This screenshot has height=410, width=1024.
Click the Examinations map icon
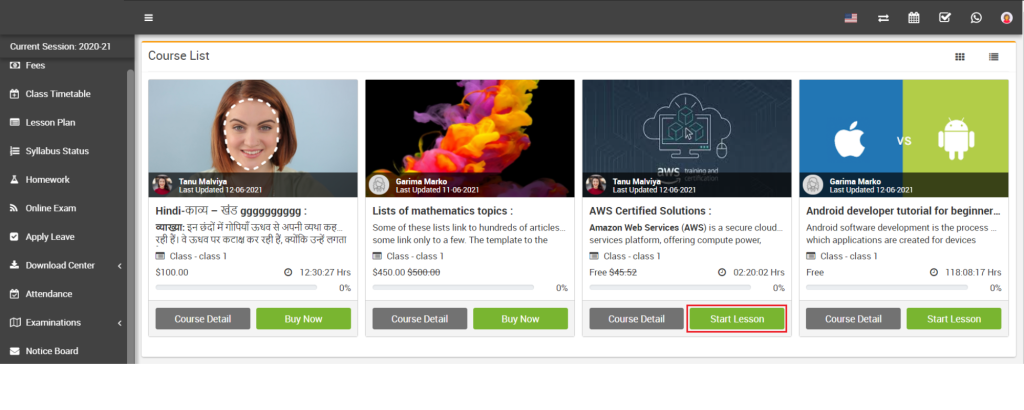pyautogui.click(x=15, y=323)
